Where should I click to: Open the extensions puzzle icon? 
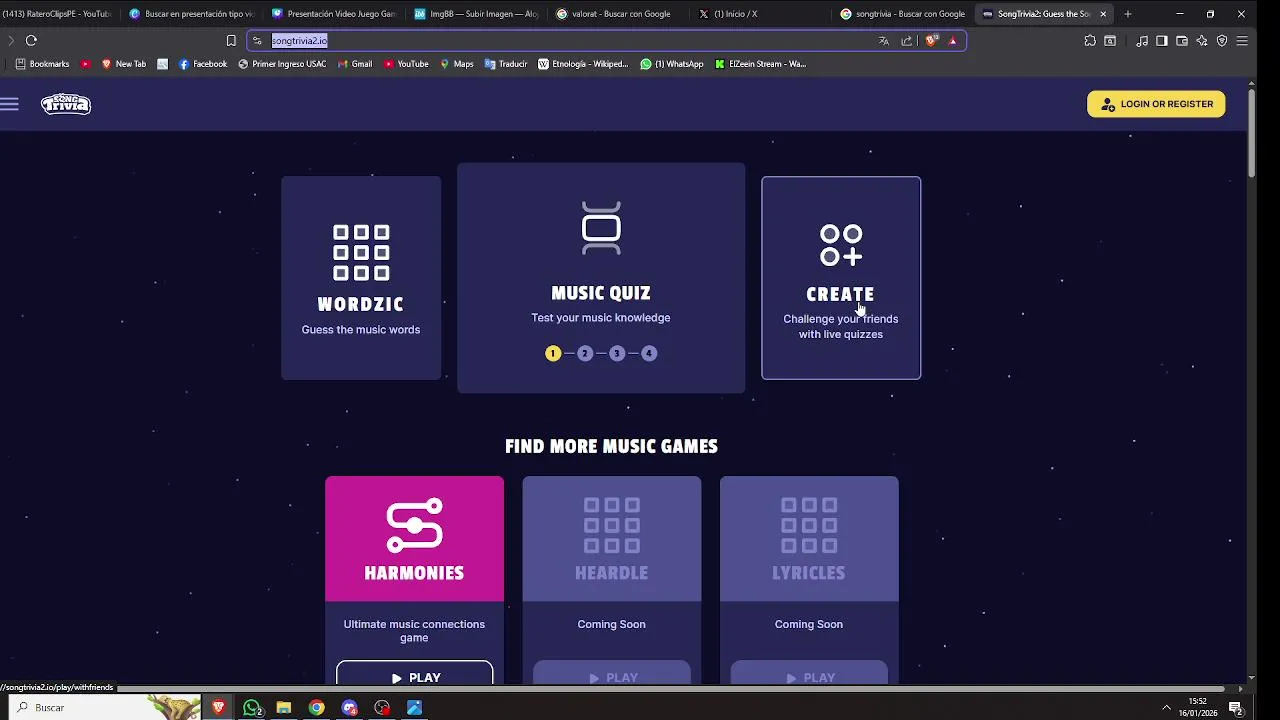click(x=1090, y=41)
